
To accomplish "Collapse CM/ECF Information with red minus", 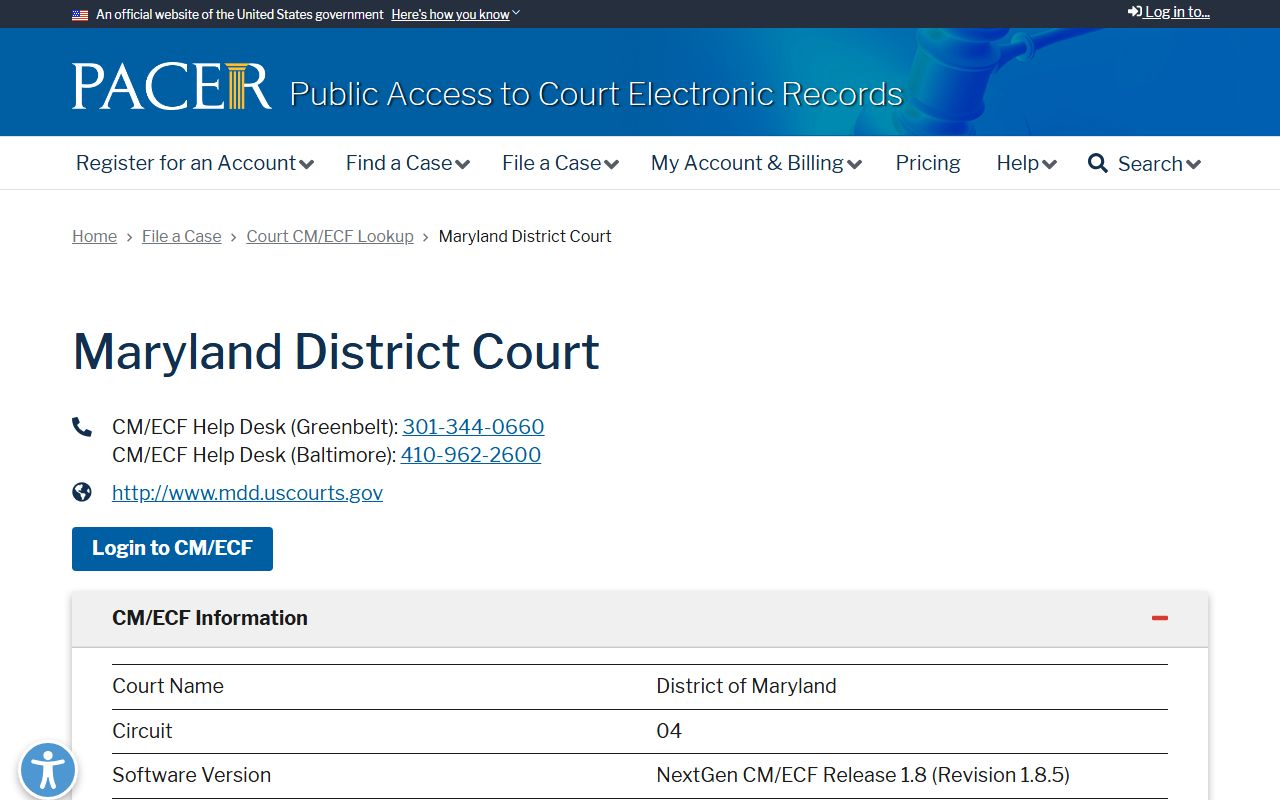I will pyautogui.click(x=1160, y=618).
